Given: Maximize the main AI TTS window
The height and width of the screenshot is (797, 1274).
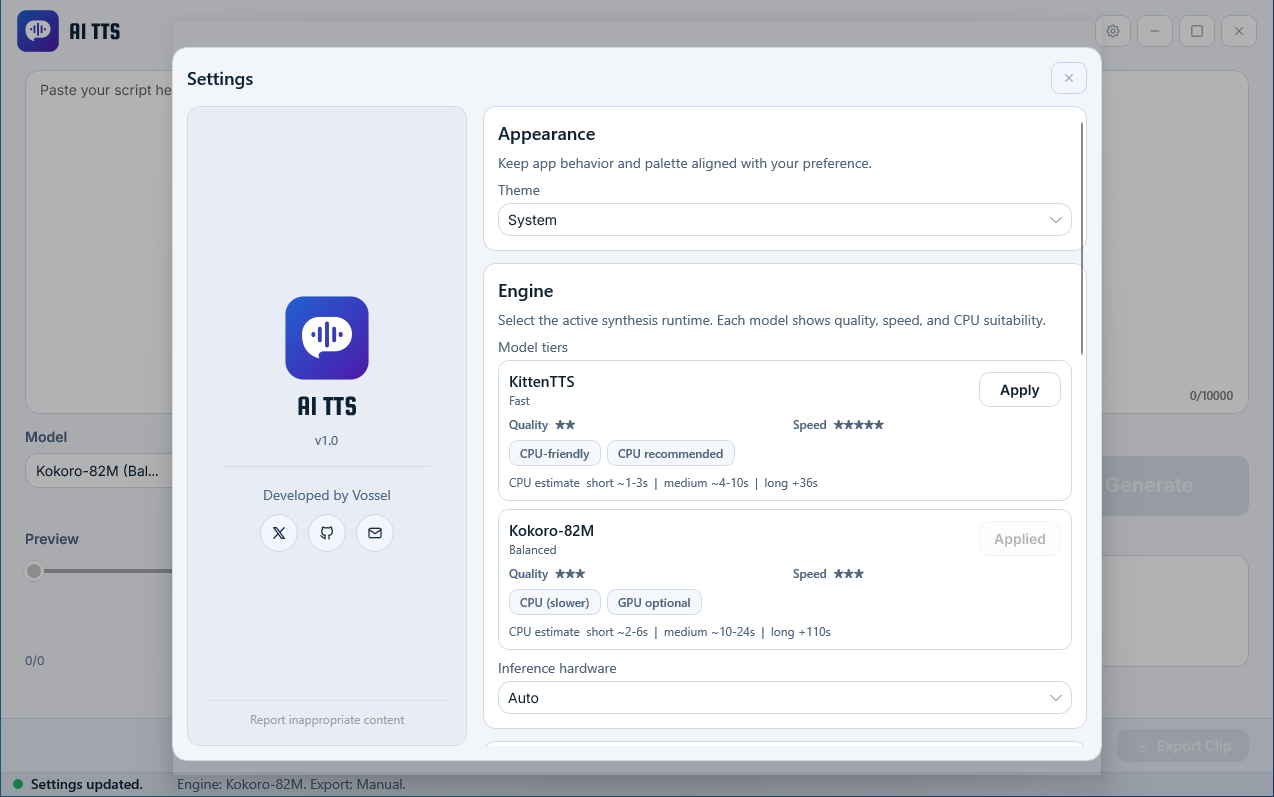Looking at the screenshot, I should click(1197, 31).
